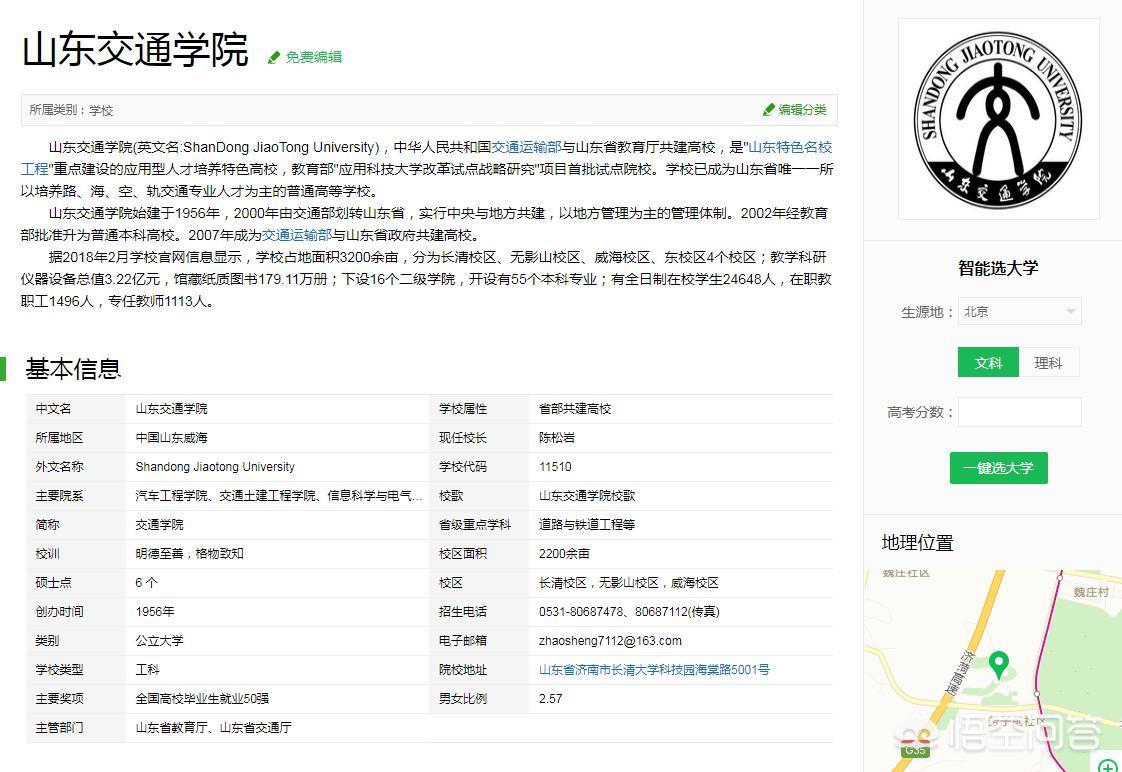
Task: Click the 一键选大学 button
Action: tap(998, 468)
